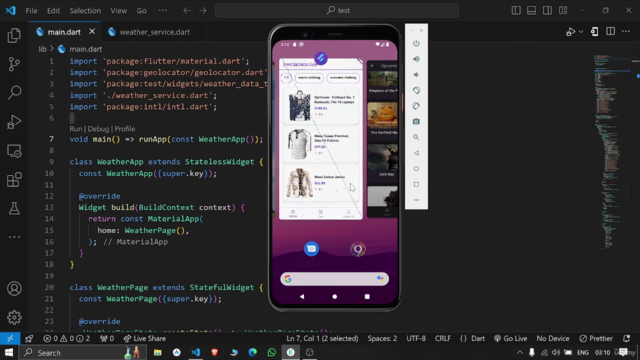Take an emulator screenshot

(416, 122)
